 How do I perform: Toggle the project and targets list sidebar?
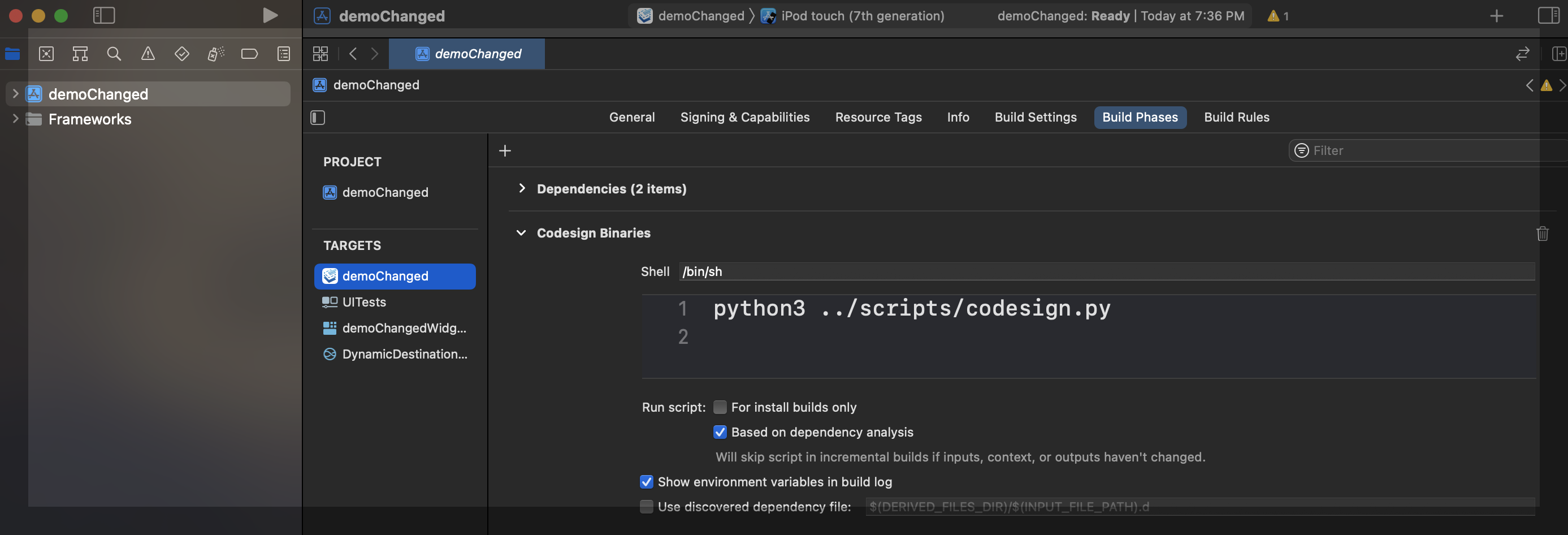pos(318,117)
